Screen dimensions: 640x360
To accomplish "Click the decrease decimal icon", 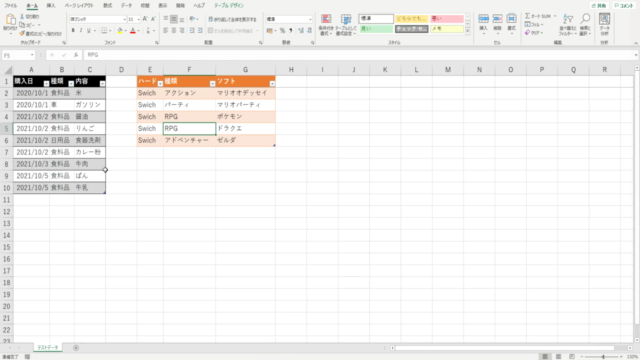I will (309, 31).
